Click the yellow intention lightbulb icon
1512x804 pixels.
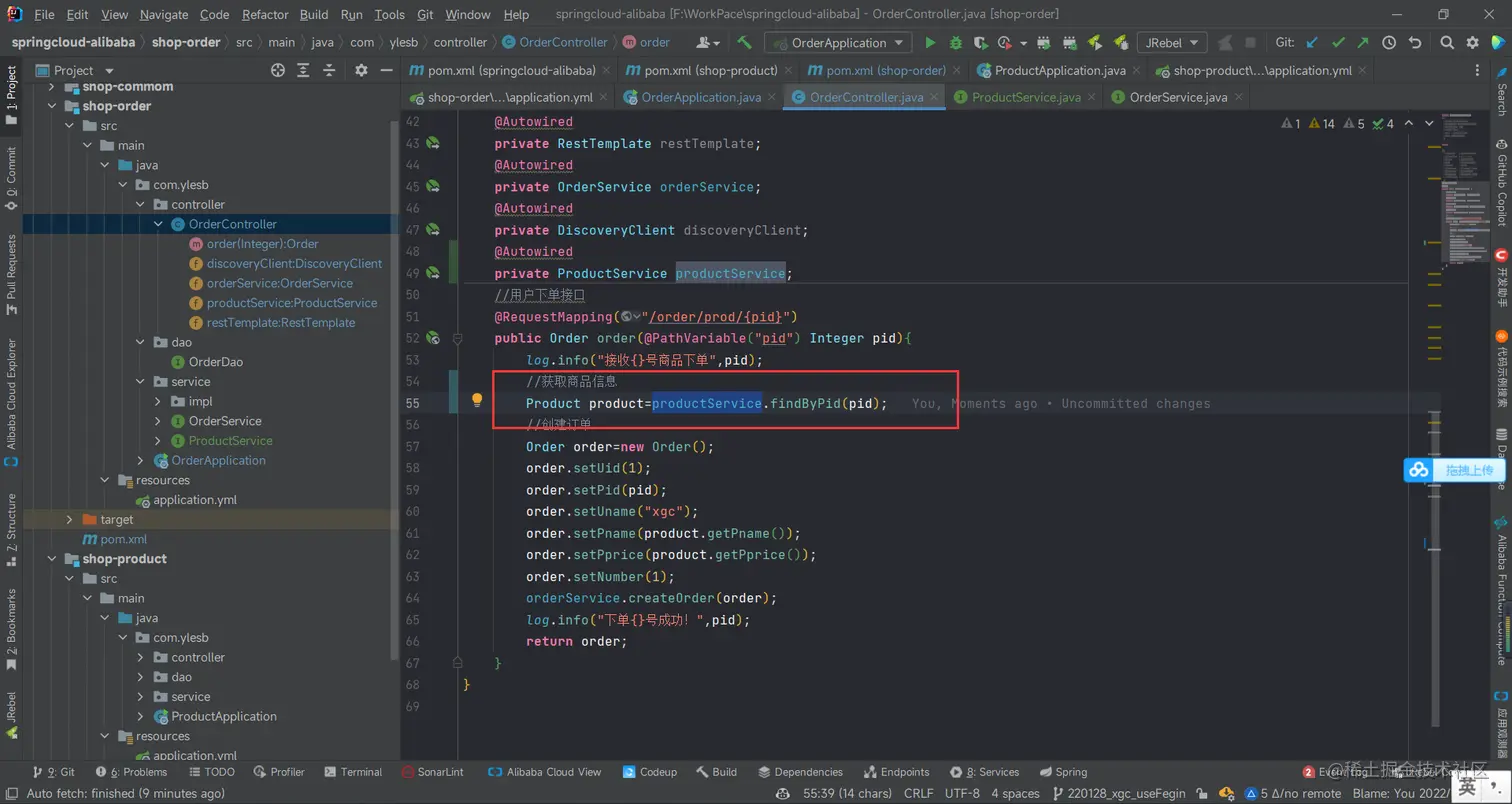477,400
